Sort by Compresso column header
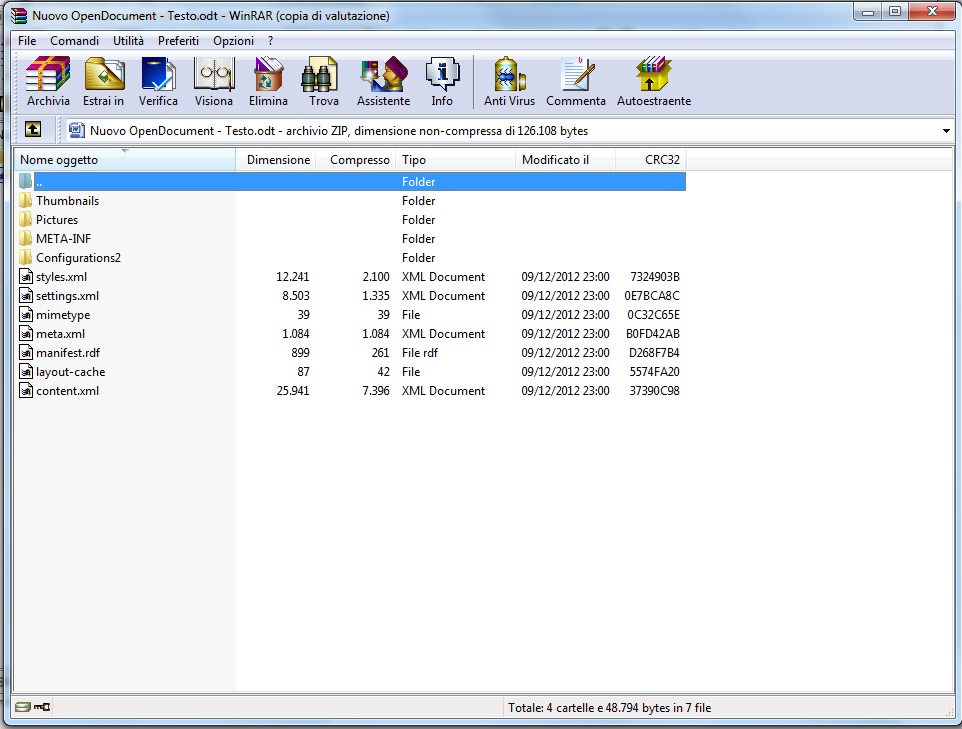962x729 pixels. click(356, 160)
